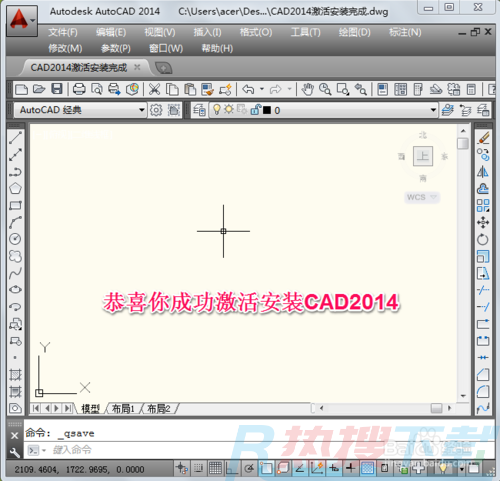Click the 上 face on the ViewCube
The height and width of the screenshot is (481, 500).
tap(423, 156)
